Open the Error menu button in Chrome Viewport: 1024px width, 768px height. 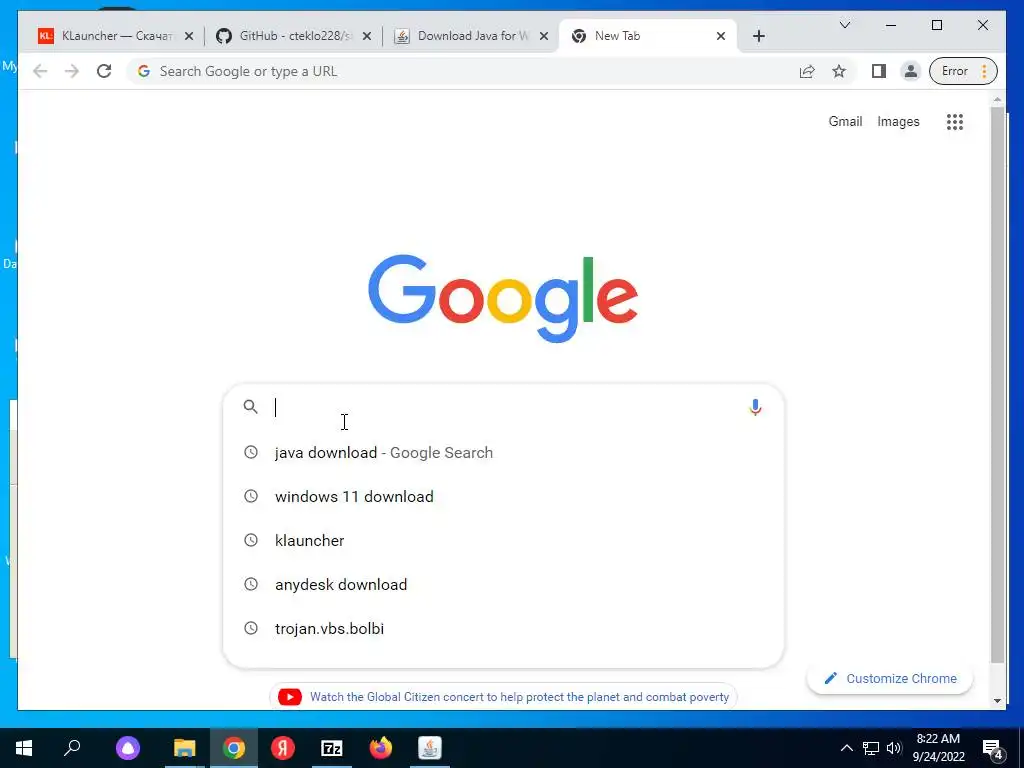[963, 71]
